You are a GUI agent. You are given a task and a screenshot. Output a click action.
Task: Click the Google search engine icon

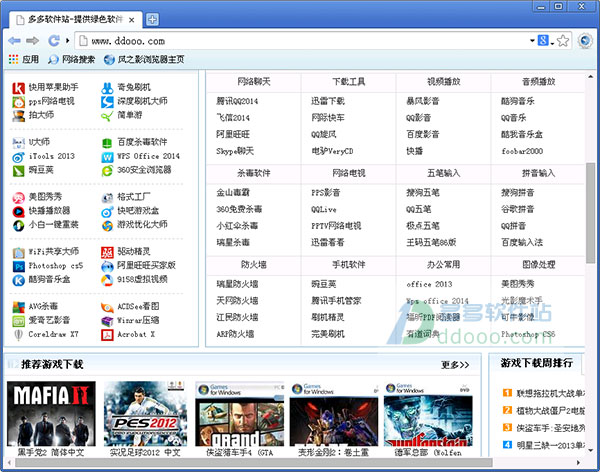click(x=543, y=40)
